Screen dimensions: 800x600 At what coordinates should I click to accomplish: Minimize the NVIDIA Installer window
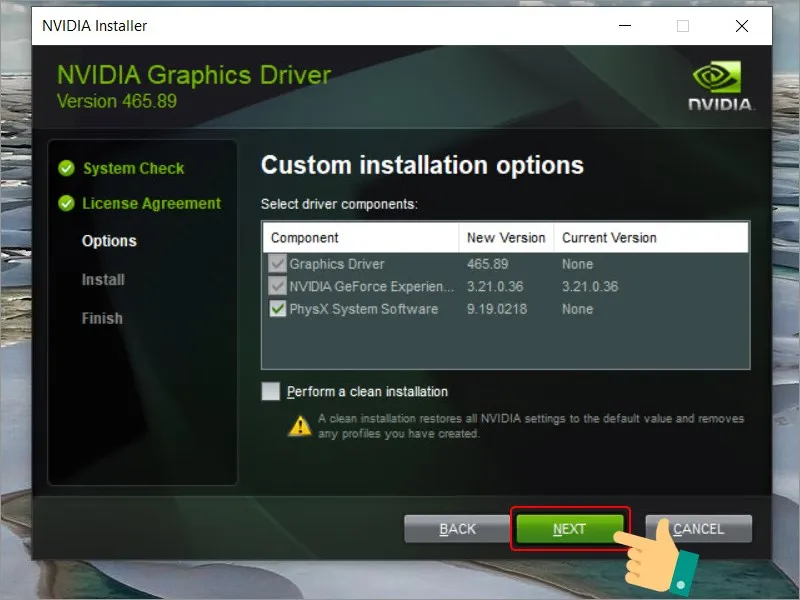(624, 26)
